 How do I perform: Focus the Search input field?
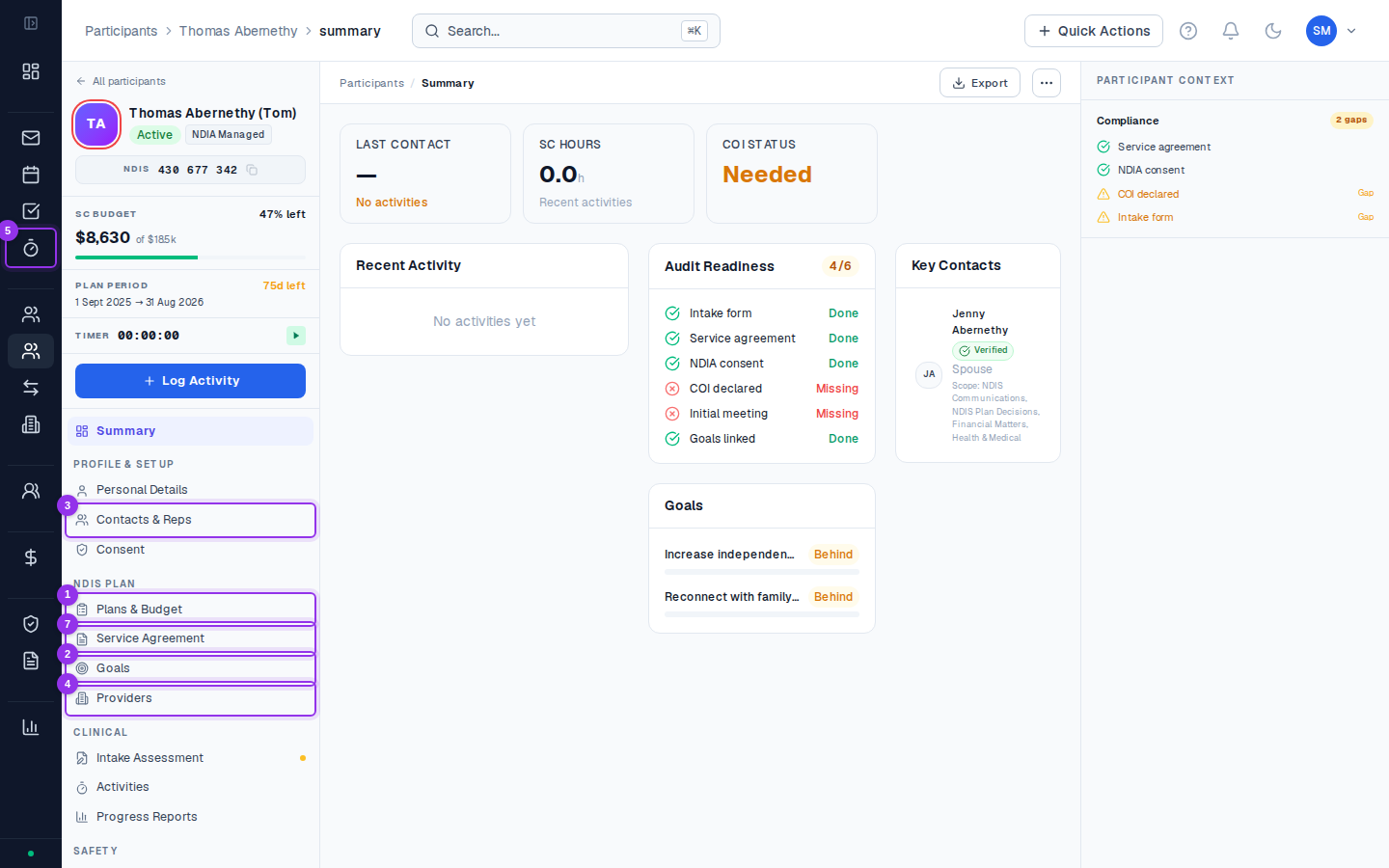click(566, 31)
